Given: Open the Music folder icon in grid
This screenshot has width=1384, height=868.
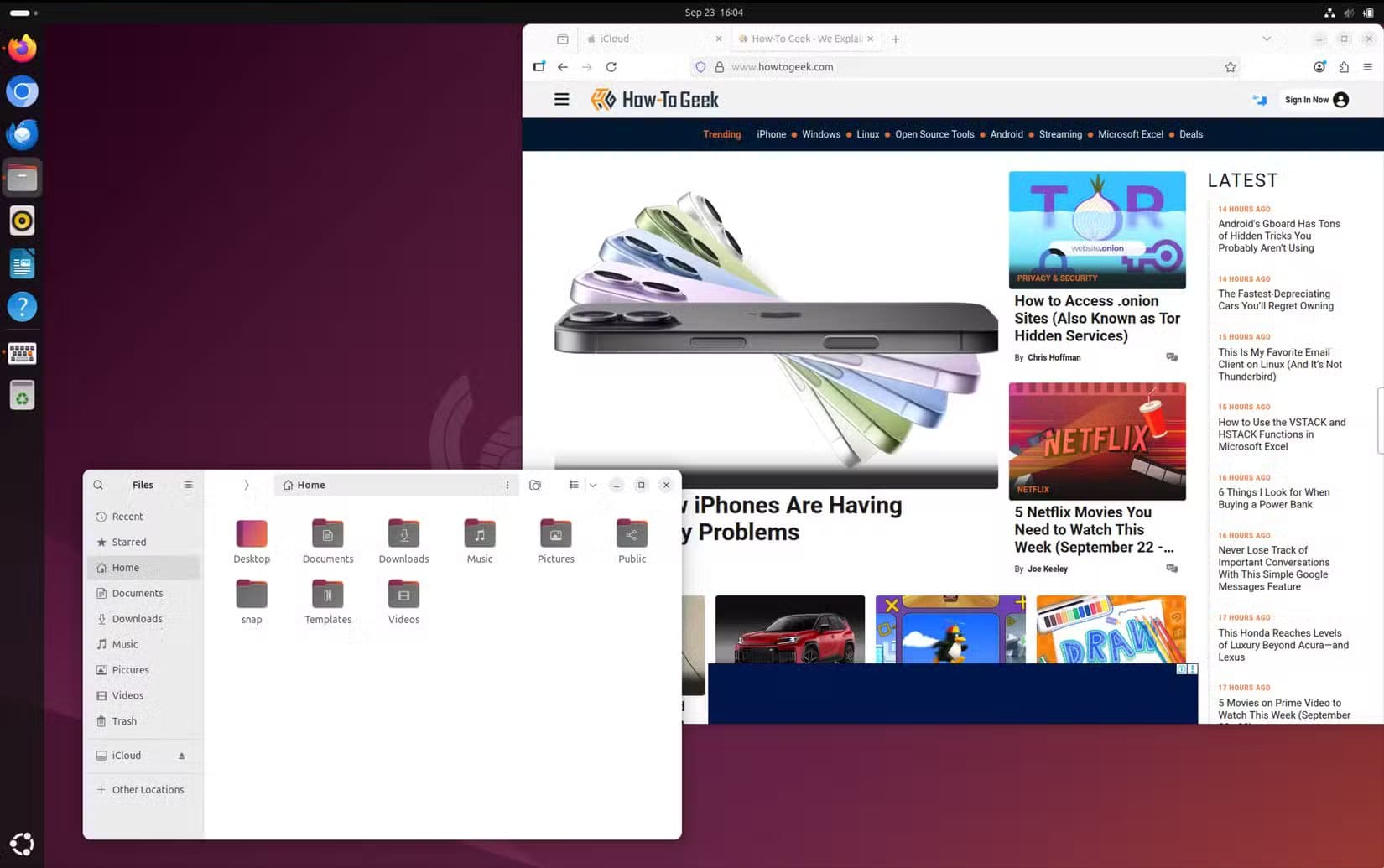Looking at the screenshot, I should [x=480, y=541].
